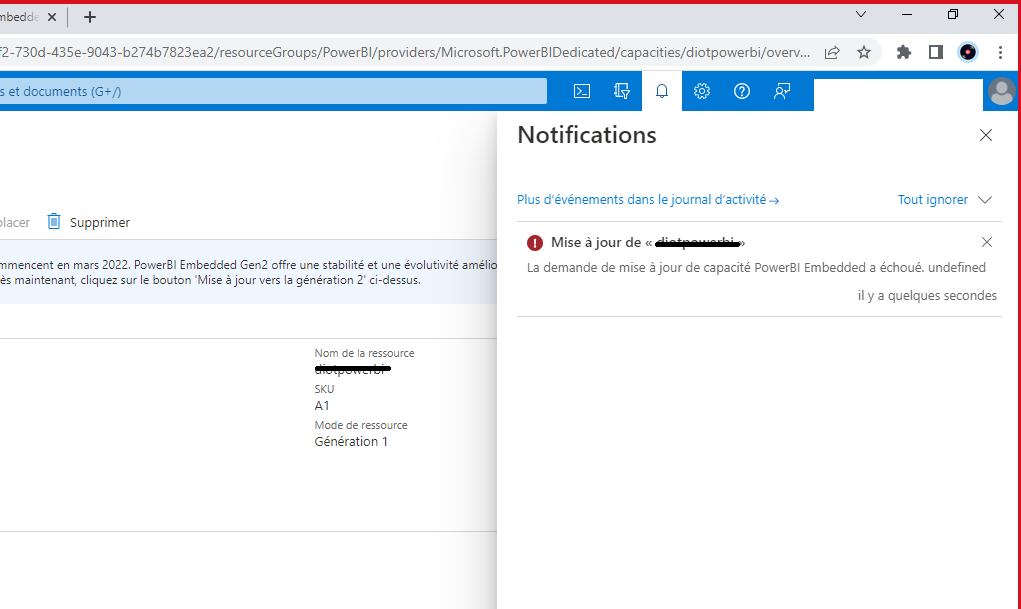Viewport: 1021px width, 609px height.
Task: Expand the Tout ignorer chevron dropdown
Action: (x=985, y=200)
